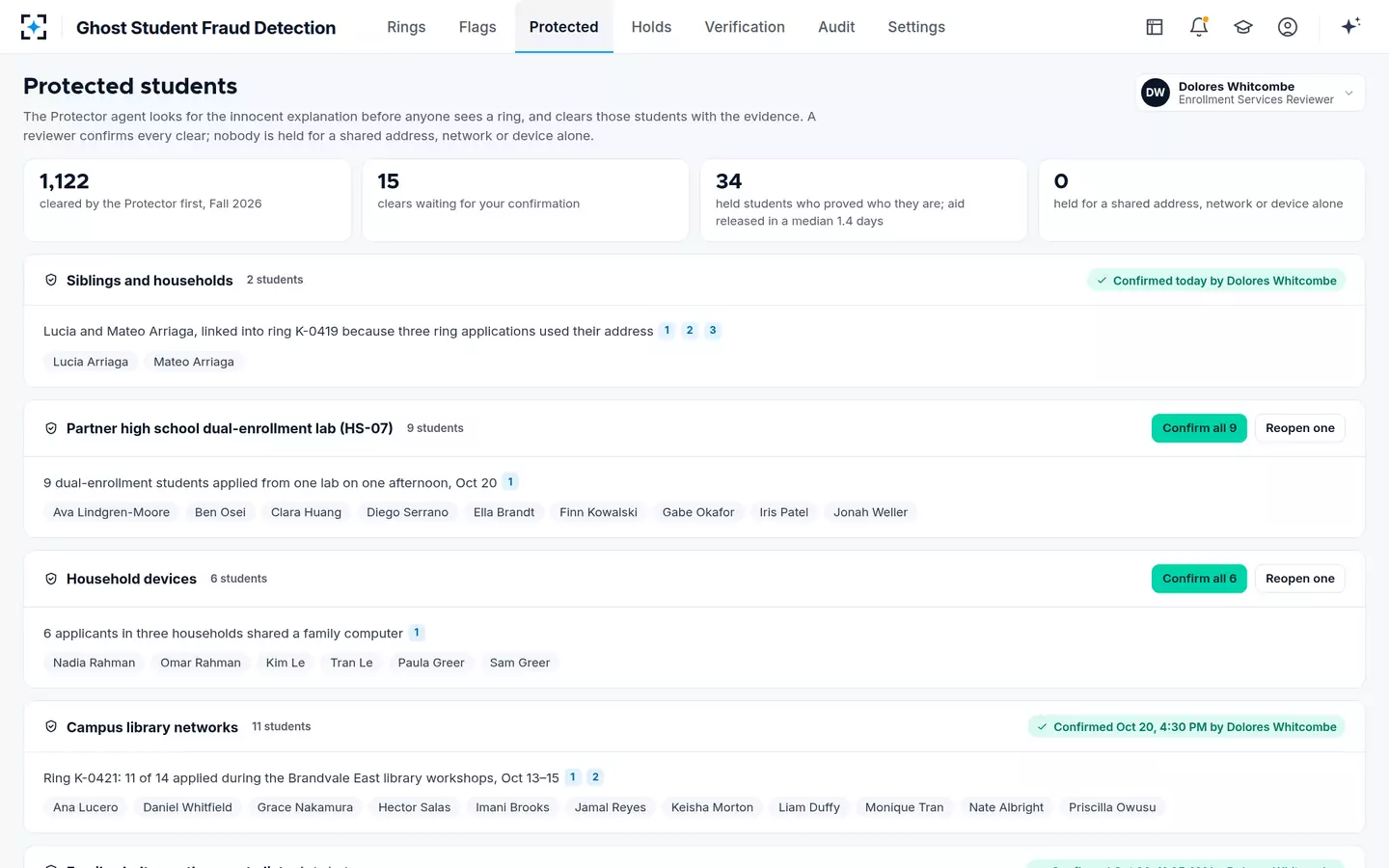This screenshot has height=868, width=1389.
Task: Click the shield icon beside Siblings and households
Action: [51, 280]
